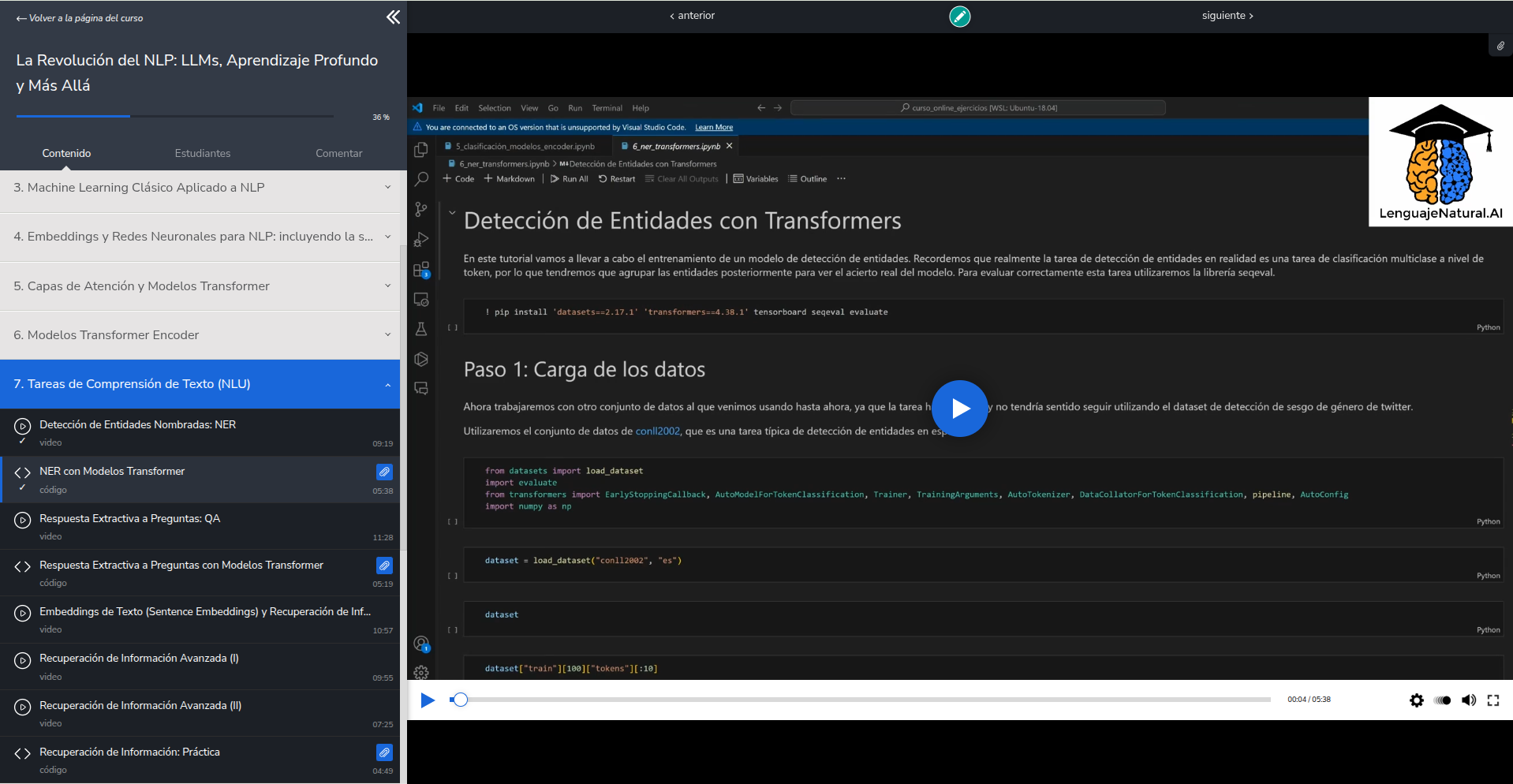Open lesson Recuperación de Información Avanzada (II)
The height and width of the screenshot is (784, 1513).
tap(200, 713)
